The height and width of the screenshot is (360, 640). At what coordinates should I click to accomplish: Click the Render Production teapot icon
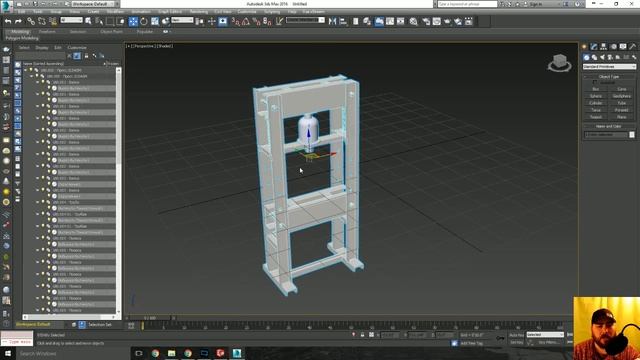447,21
